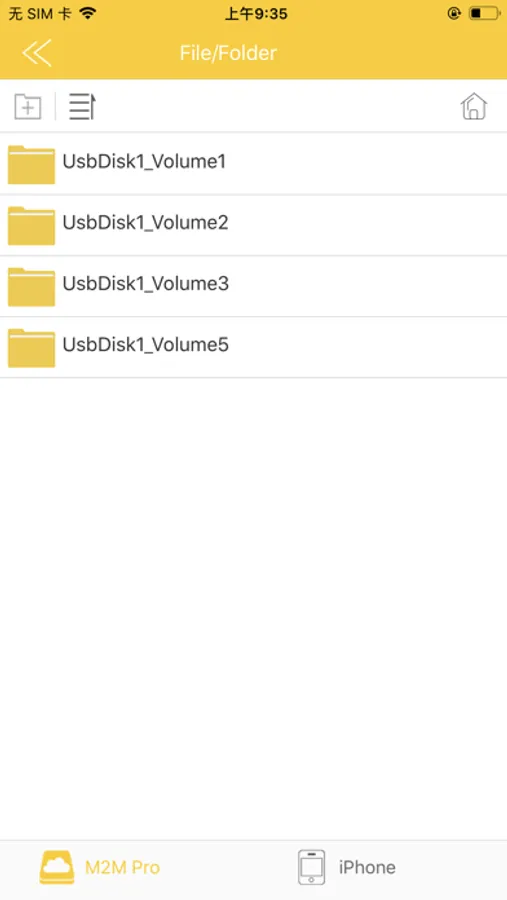The height and width of the screenshot is (900, 507).
Task: Tap the UsbDisk1_Volume3 folder icon
Action: click(32, 287)
